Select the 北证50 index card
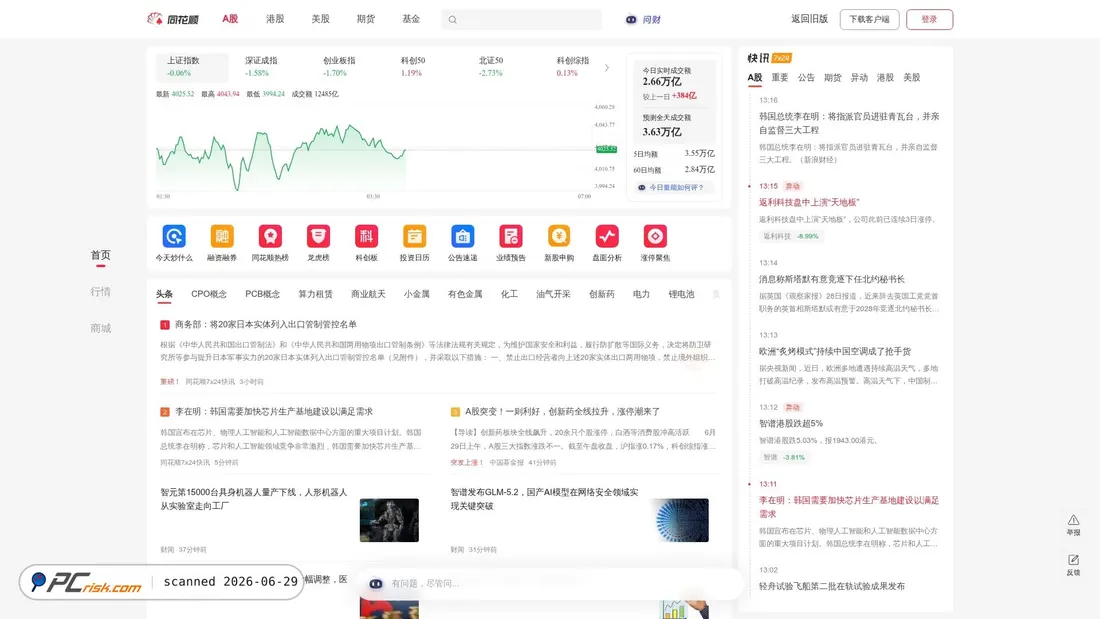This screenshot has height=619, width=1100. pyautogui.click(x=490, y=67)
